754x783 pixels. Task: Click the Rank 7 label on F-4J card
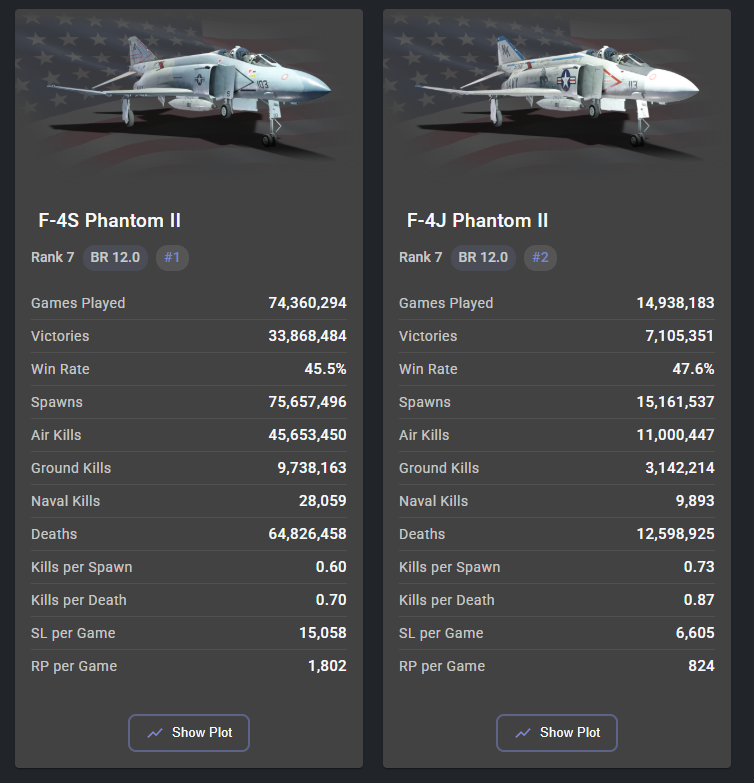(421, 258)
